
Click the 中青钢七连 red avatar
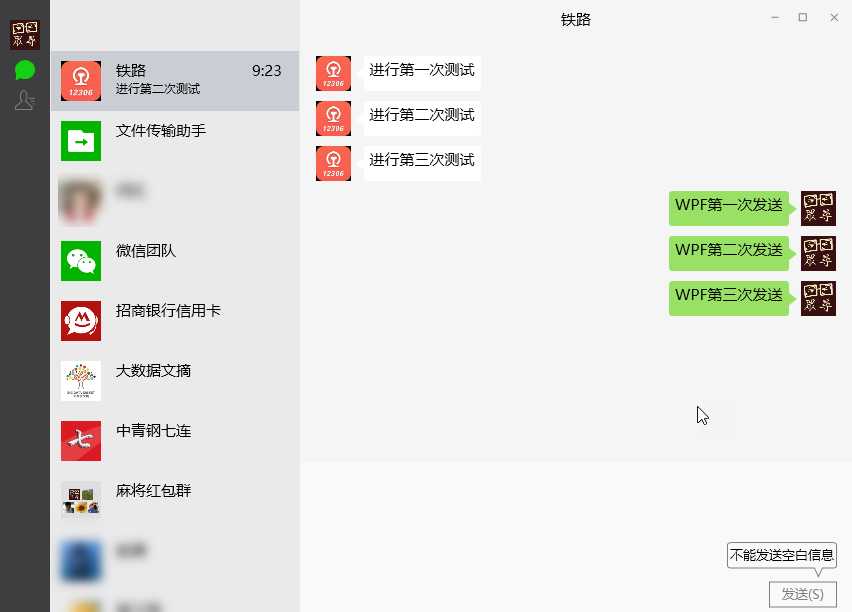click(x=81, y=441)
